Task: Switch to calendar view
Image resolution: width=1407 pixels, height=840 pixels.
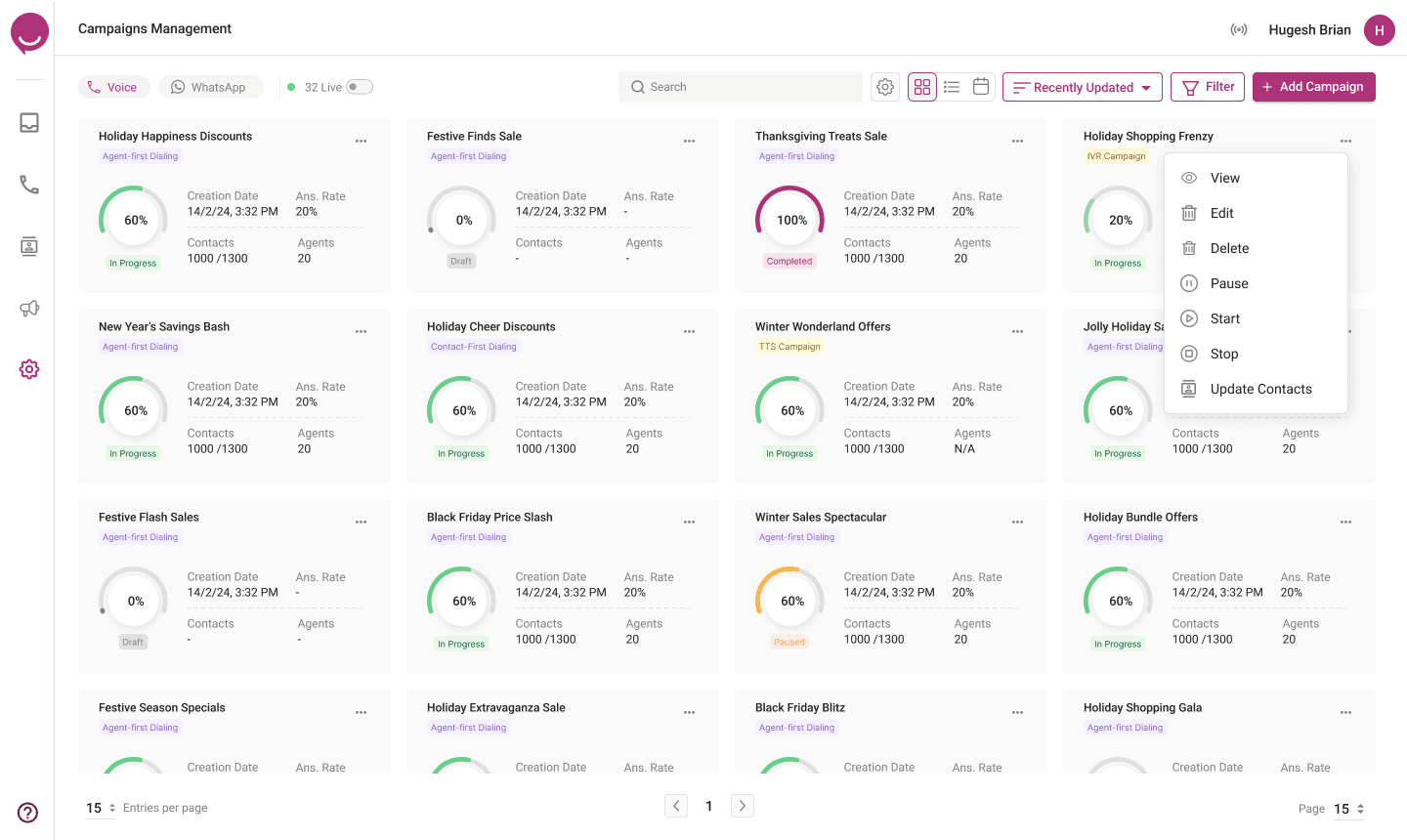Action: [x=981, y=86]
